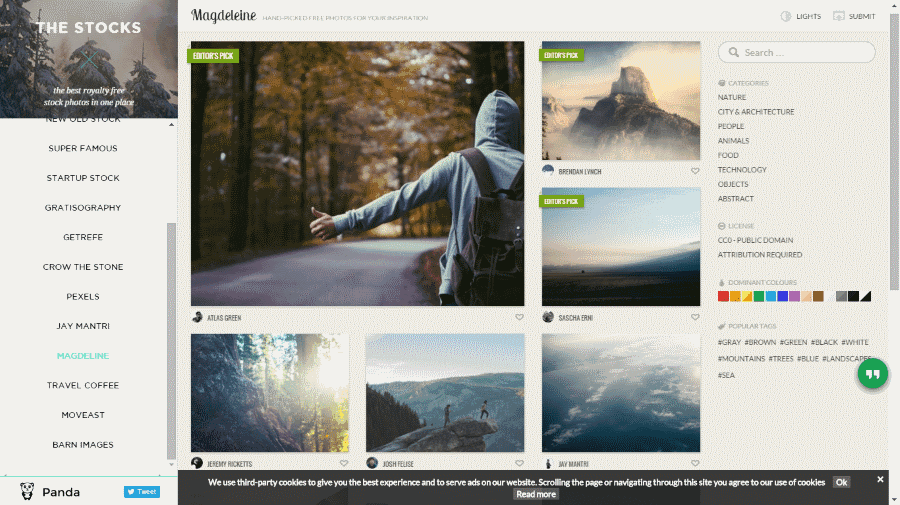Pick the red dominant colour swatch
Viewport: 900px width, 505px height.
[x=723, y=296]
